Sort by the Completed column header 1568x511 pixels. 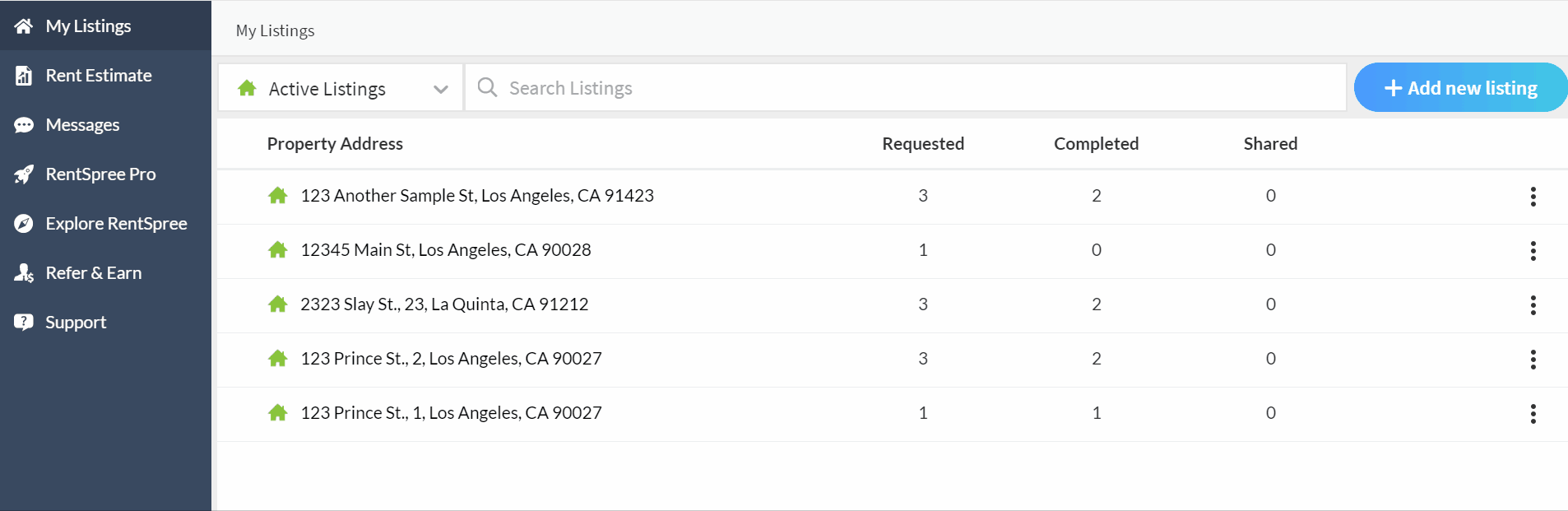pos(1096,143)
